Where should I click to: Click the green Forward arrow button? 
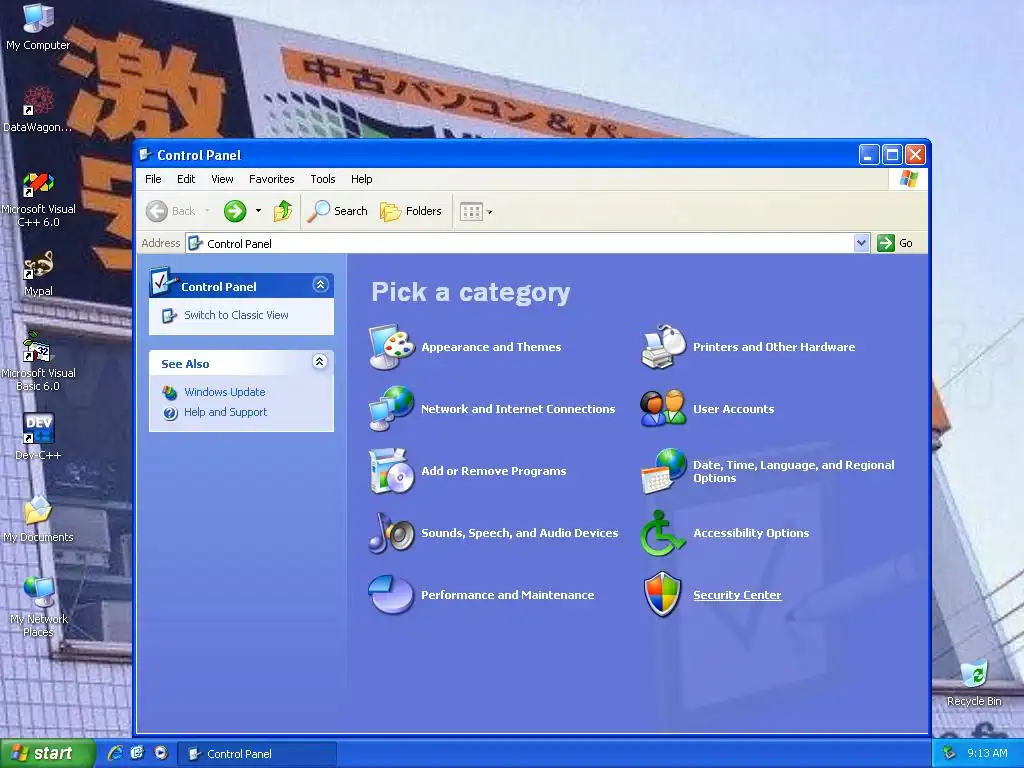[235, 211]
